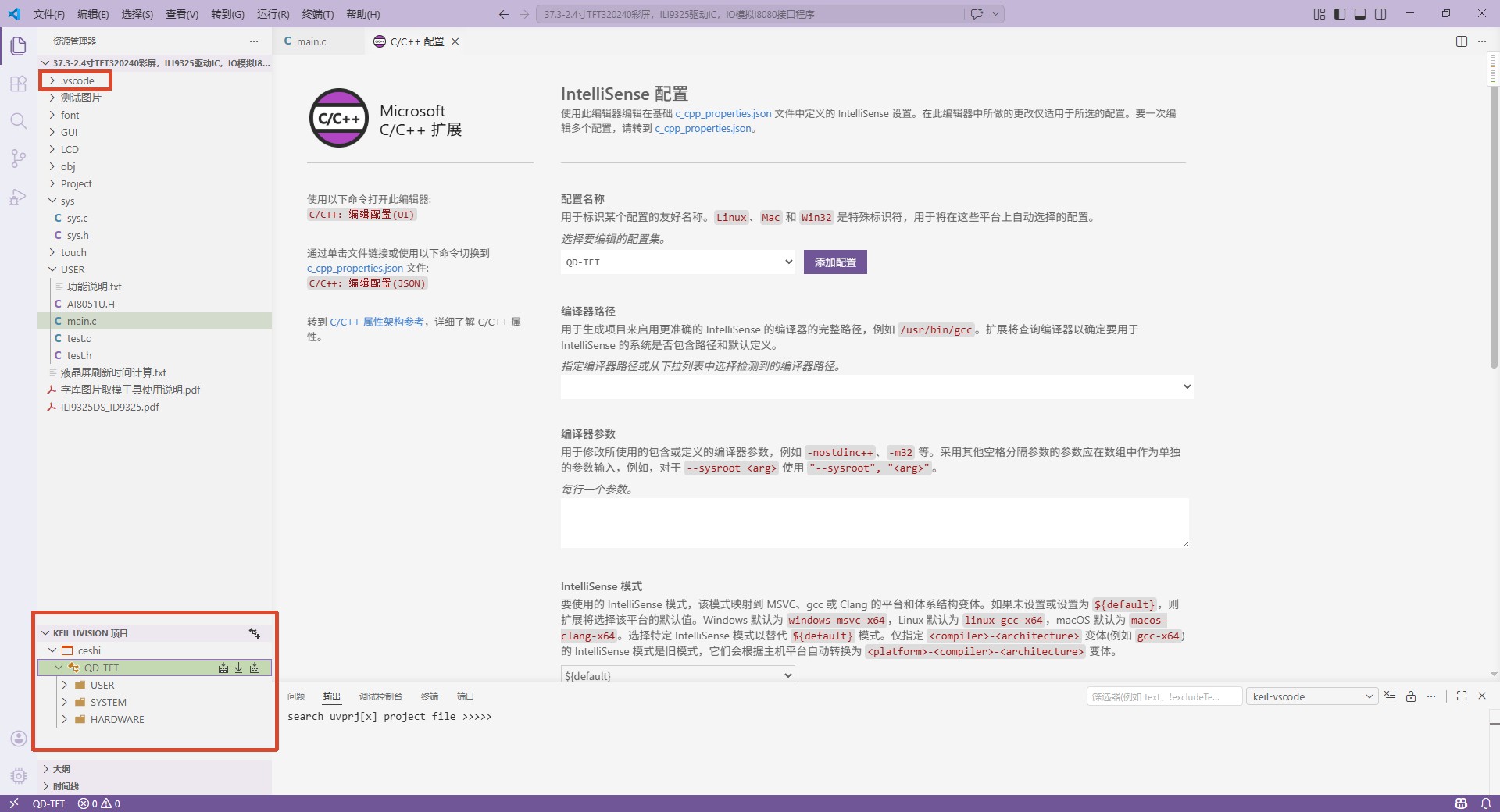Open the Run and Debug view
The image size is (1500, 812).
tap(19, 197)
